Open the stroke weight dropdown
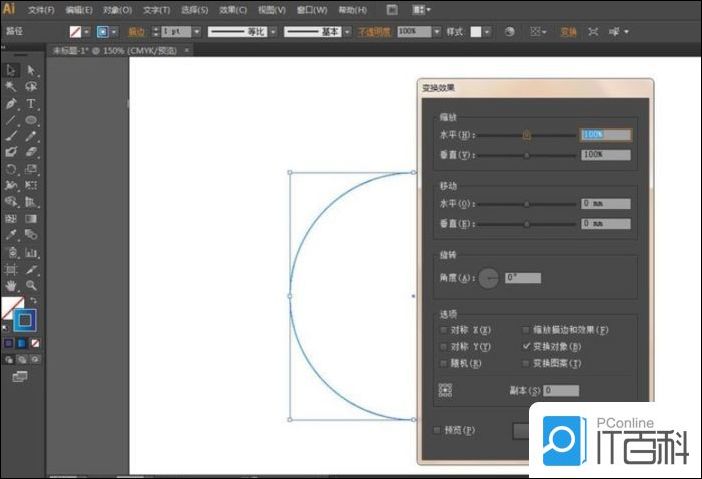This screenshot has height=479, width=702. (197, 32)
